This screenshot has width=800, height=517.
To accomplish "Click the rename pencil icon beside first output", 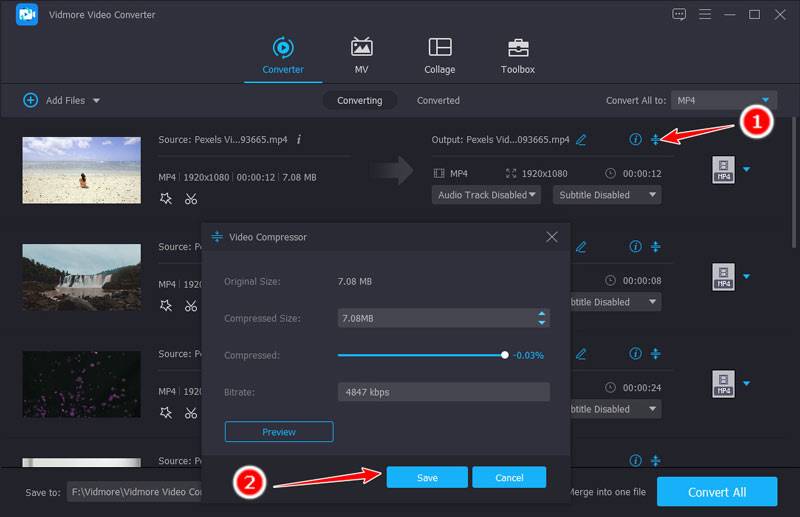I will [581, 139].
